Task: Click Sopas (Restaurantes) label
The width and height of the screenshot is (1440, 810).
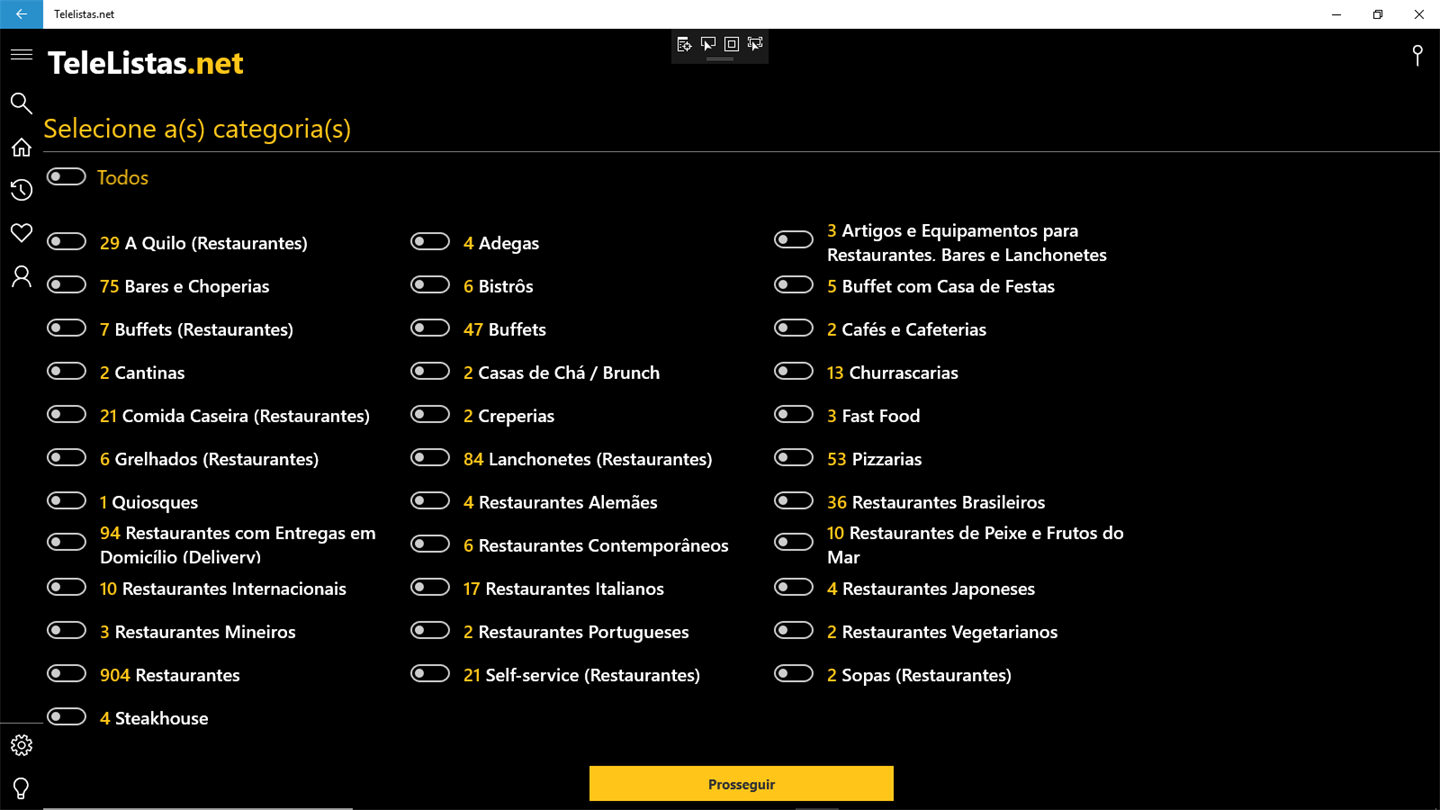Action: click(919, 675)
